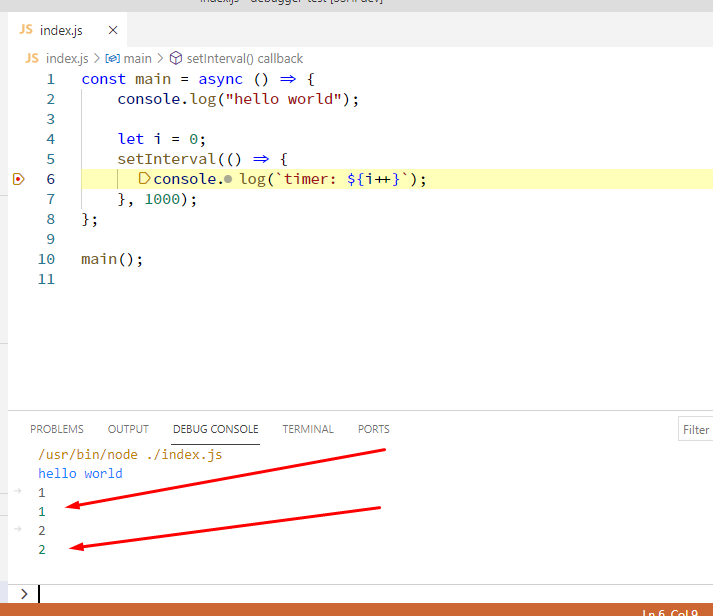This screenshot has height=616, width=713.
Task: Click the 'main();' call on line 10
Action: (x=112, y=260)
